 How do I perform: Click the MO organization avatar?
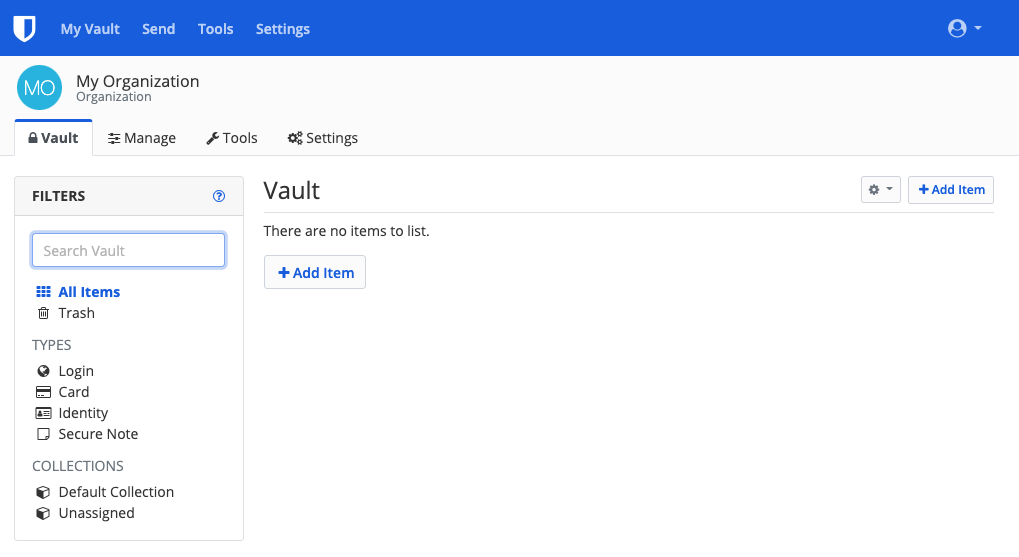pyautogui.click(x=39, y=87)
